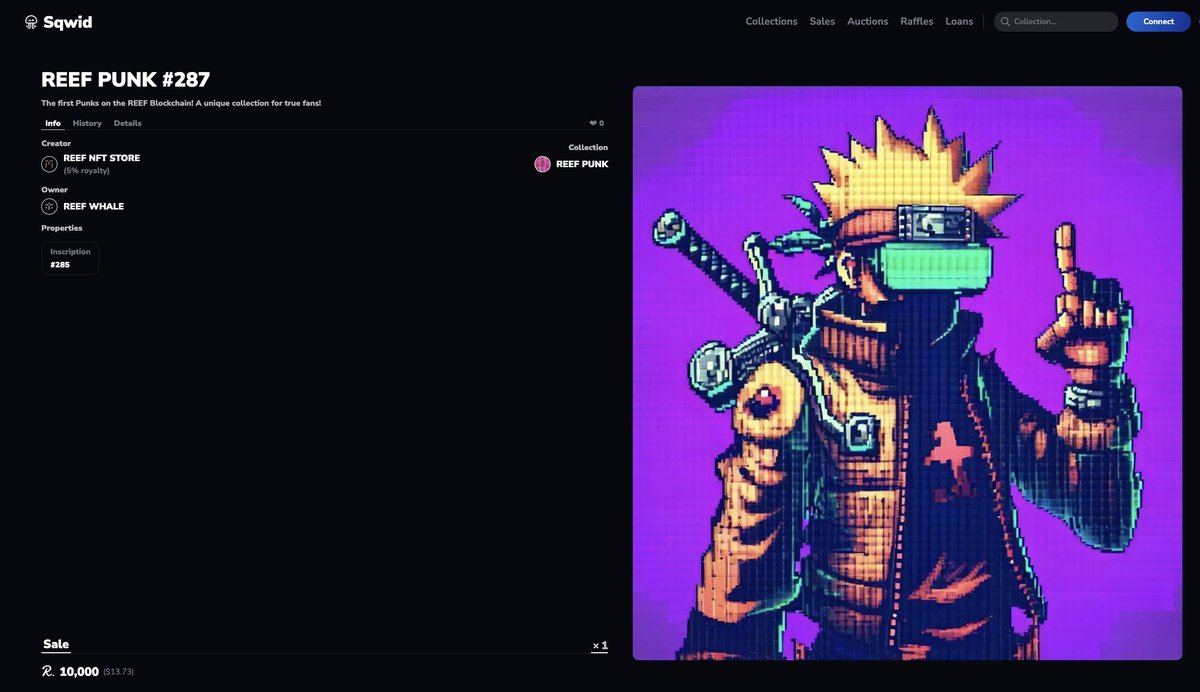Go to Auctions

click(x=867, y=21)
